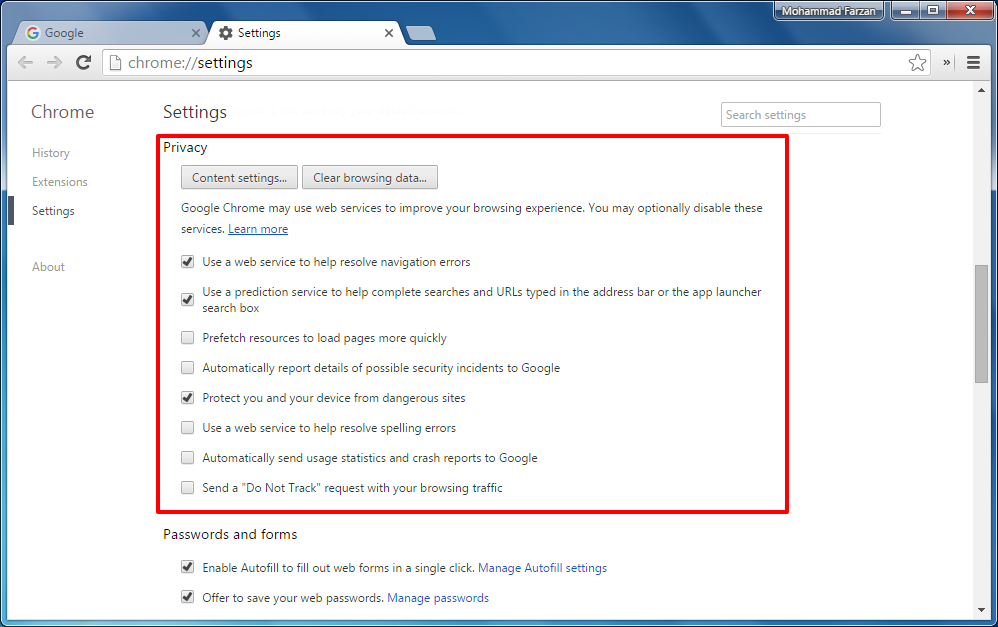Open Manage Autofill settings link
Screen dimensions: 998x627
[542, 568]
